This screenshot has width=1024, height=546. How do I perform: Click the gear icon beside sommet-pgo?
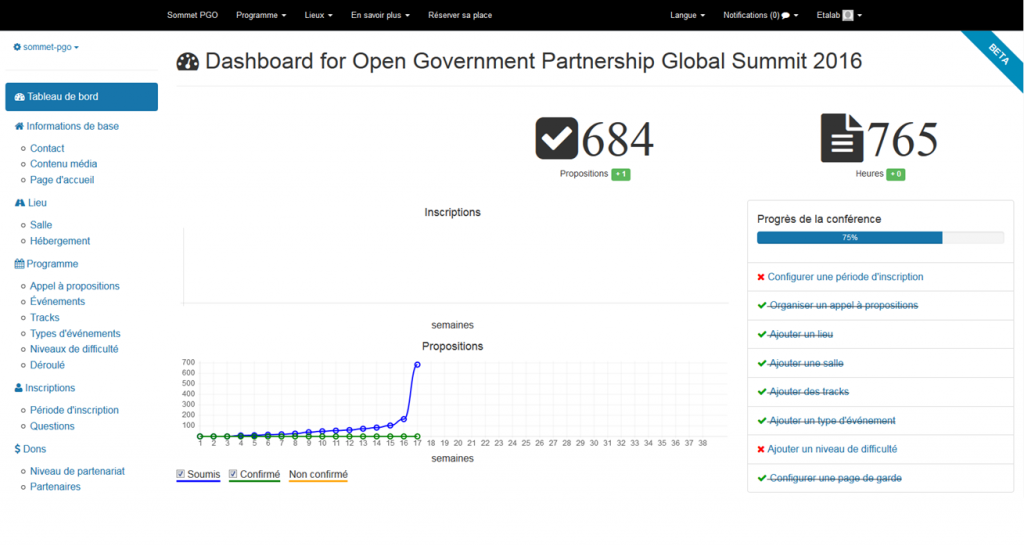click(17, 47)
